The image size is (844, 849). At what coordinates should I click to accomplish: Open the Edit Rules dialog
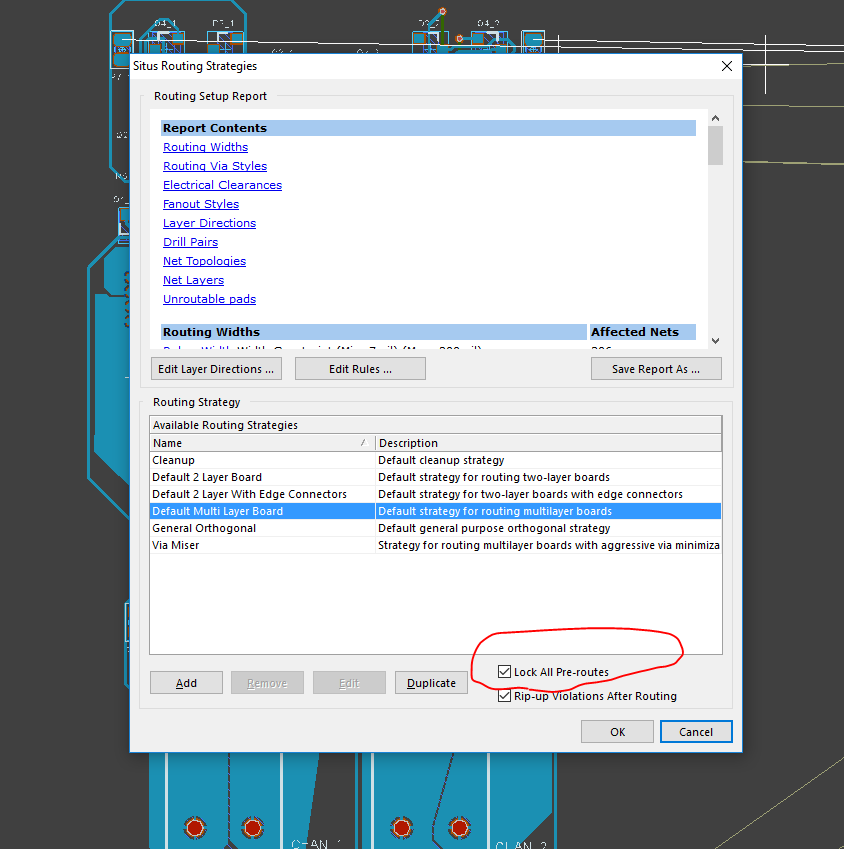pos(360,369)
